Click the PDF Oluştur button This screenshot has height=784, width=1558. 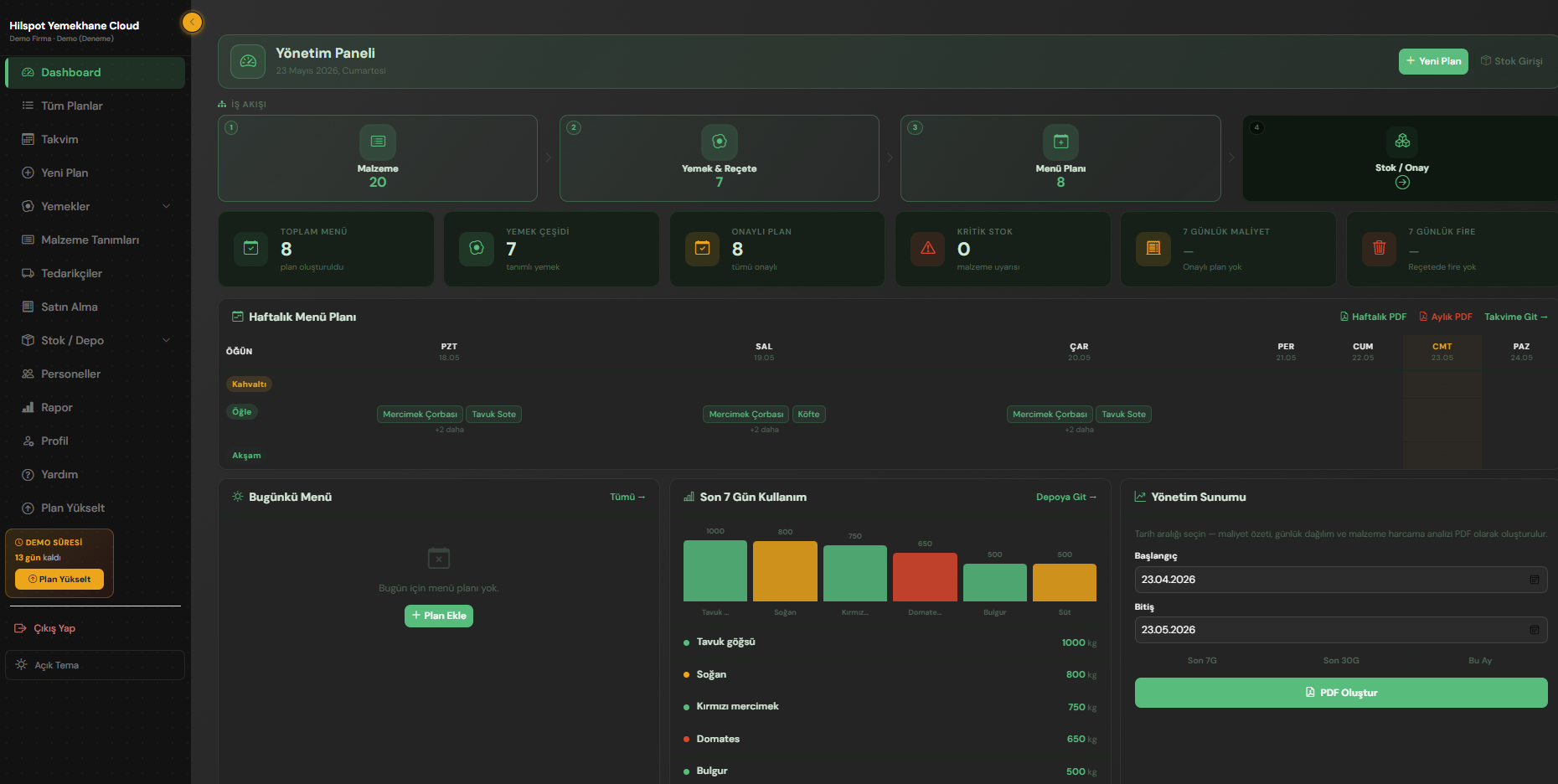click(x=1341, y=693)
